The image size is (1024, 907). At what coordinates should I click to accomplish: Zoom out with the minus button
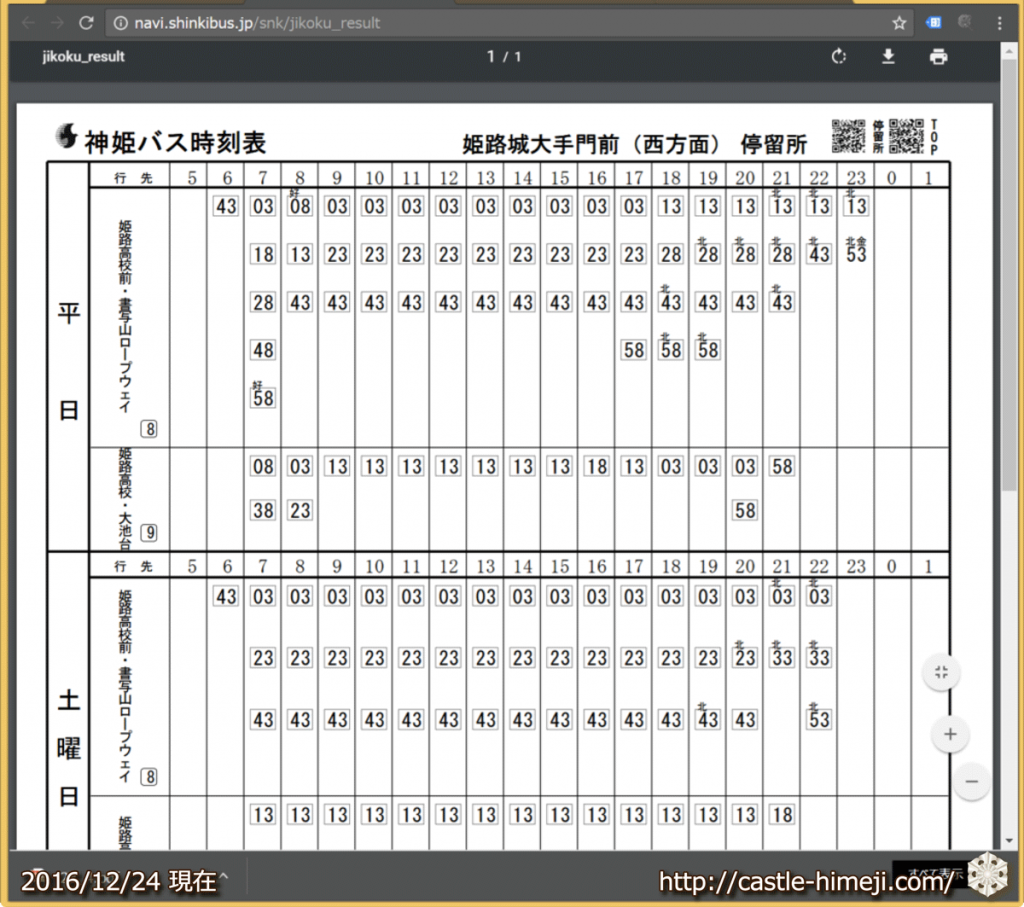971,780
